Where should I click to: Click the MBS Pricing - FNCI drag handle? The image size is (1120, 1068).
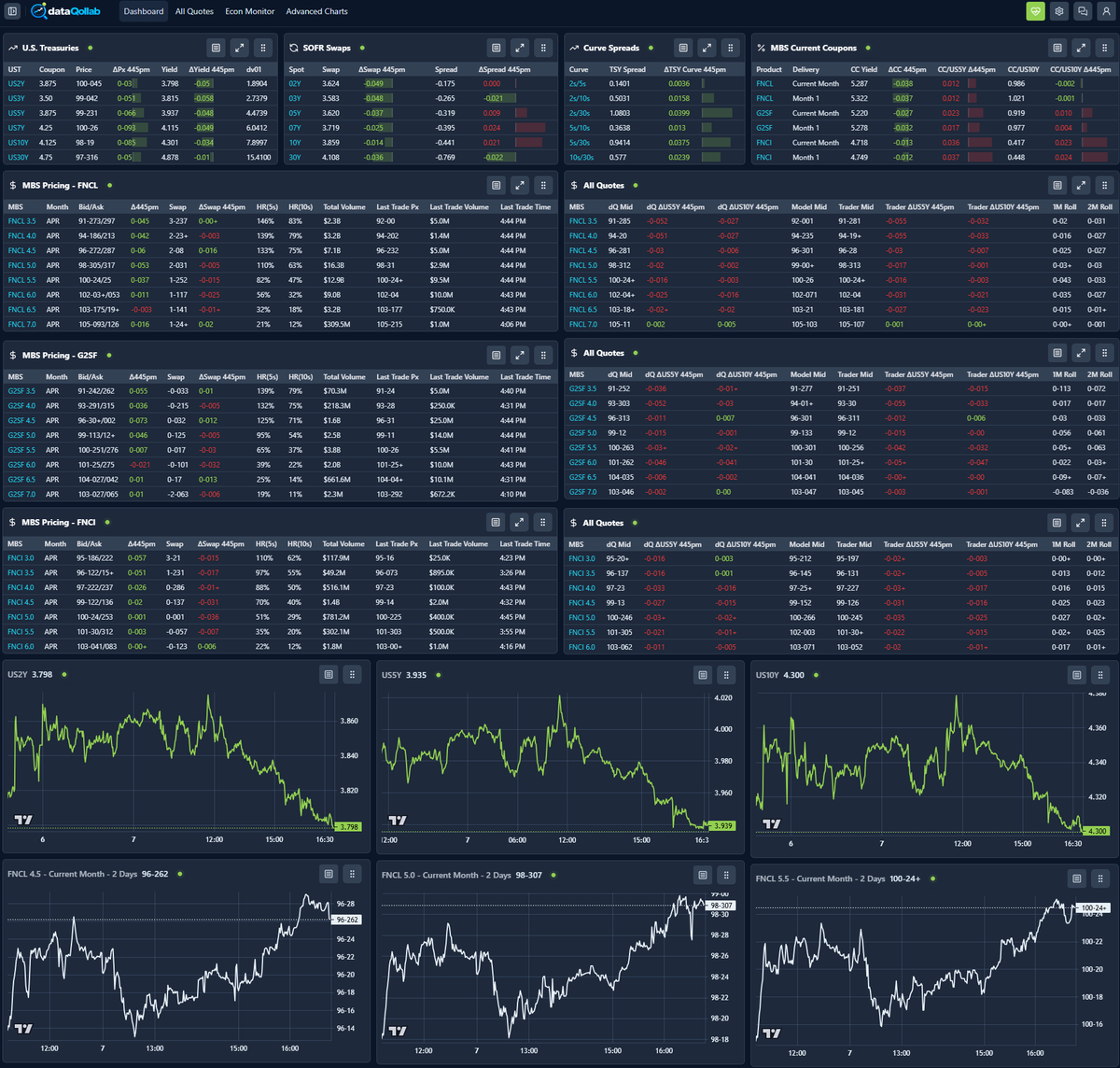pos(543,522)
